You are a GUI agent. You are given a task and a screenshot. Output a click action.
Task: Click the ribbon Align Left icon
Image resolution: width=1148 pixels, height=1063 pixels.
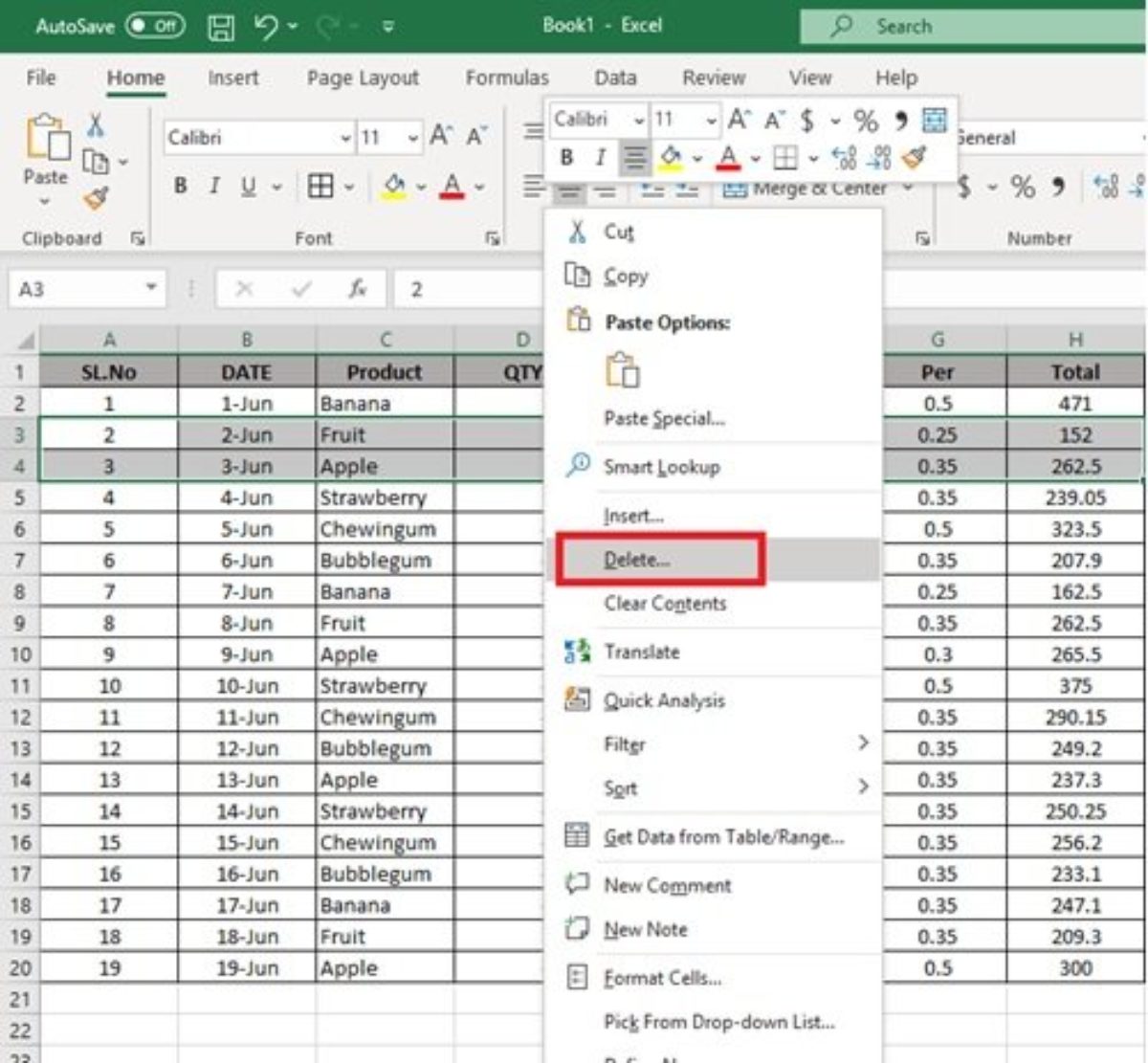coord(534,186)
